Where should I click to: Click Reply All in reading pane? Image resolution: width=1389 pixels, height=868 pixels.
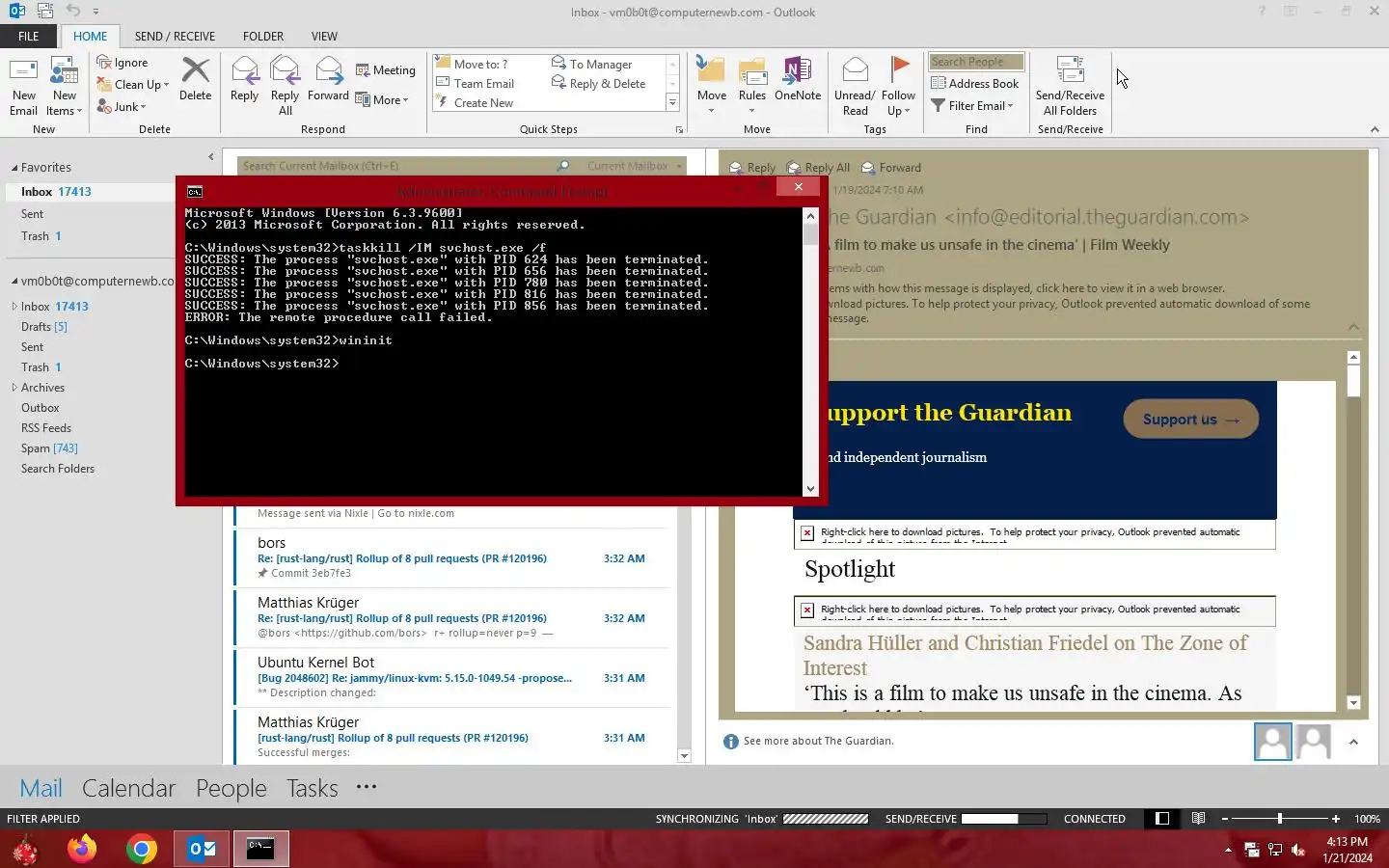818,168
